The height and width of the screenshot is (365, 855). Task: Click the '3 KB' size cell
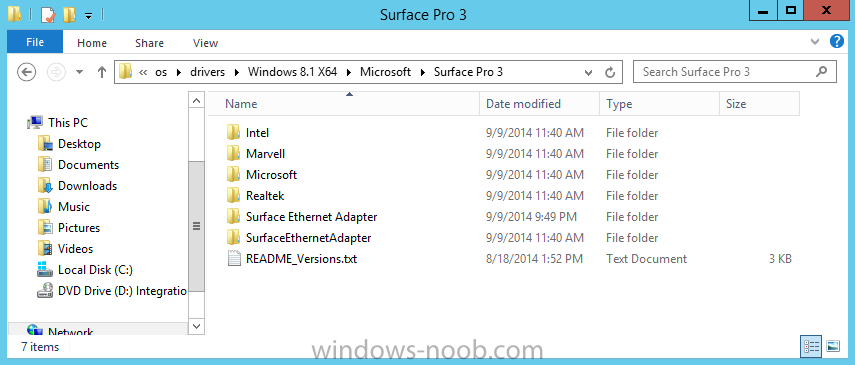780,259
